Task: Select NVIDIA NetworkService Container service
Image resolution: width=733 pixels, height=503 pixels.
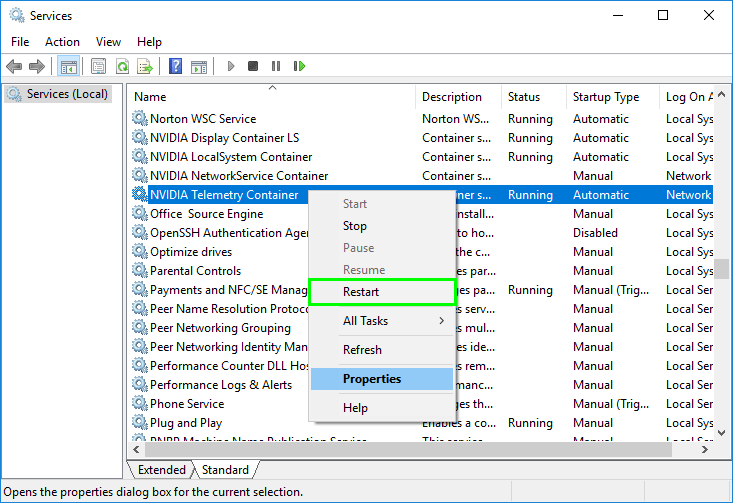Action: [239, 176]
